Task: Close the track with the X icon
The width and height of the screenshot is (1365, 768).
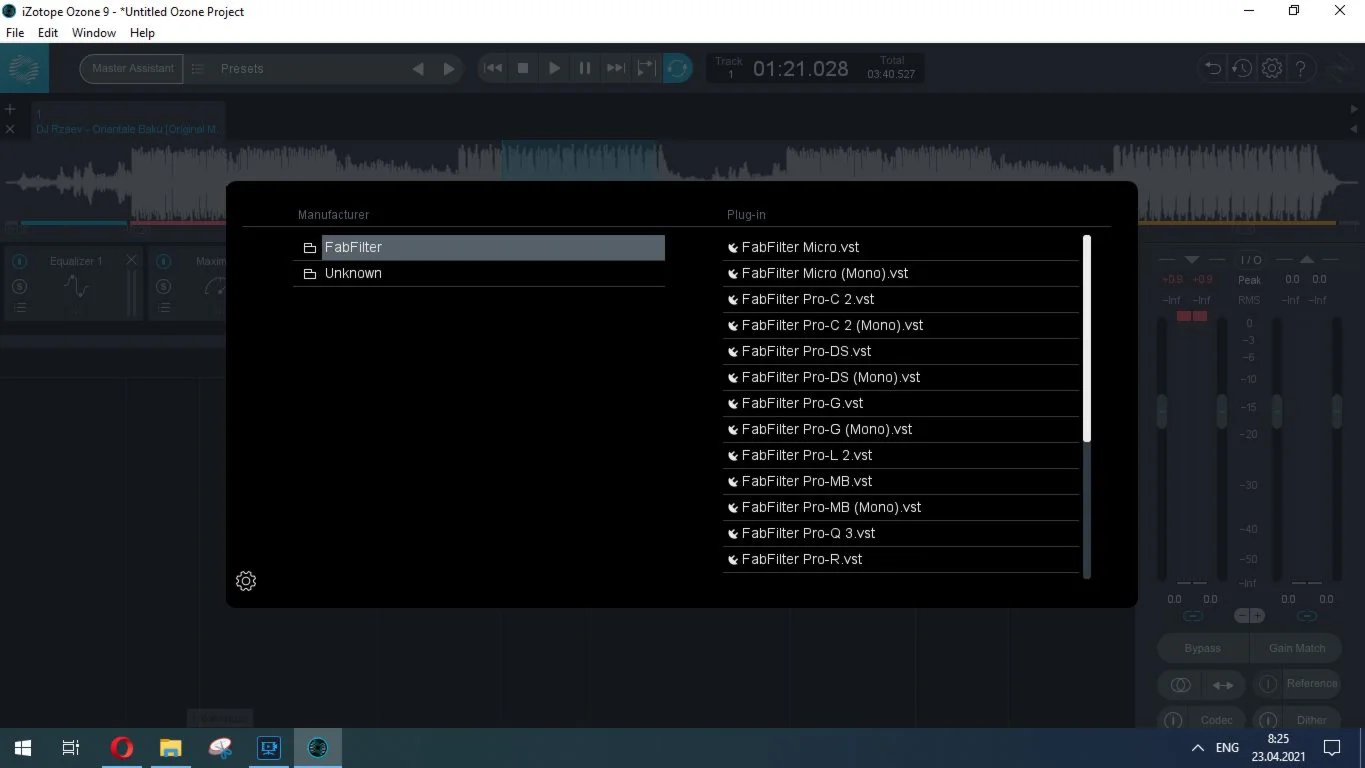Action: pos(10,129)
